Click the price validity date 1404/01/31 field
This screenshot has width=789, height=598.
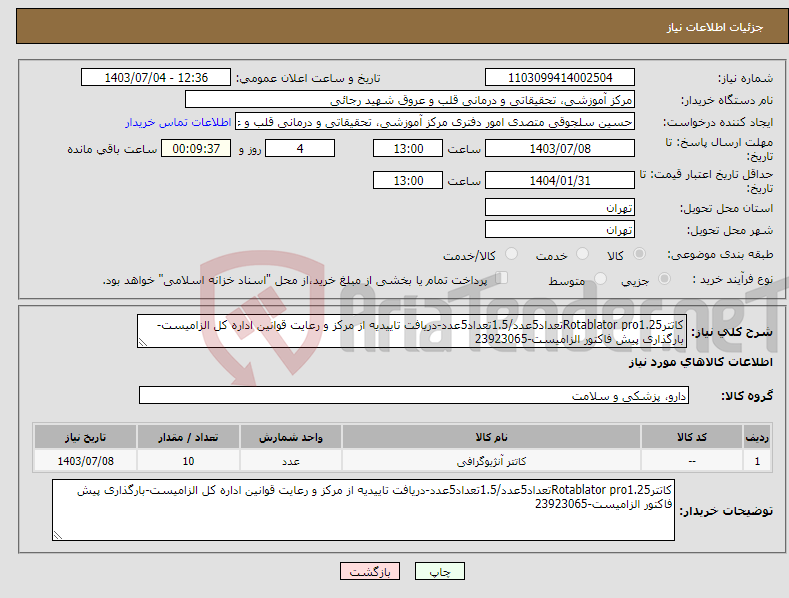560,180
